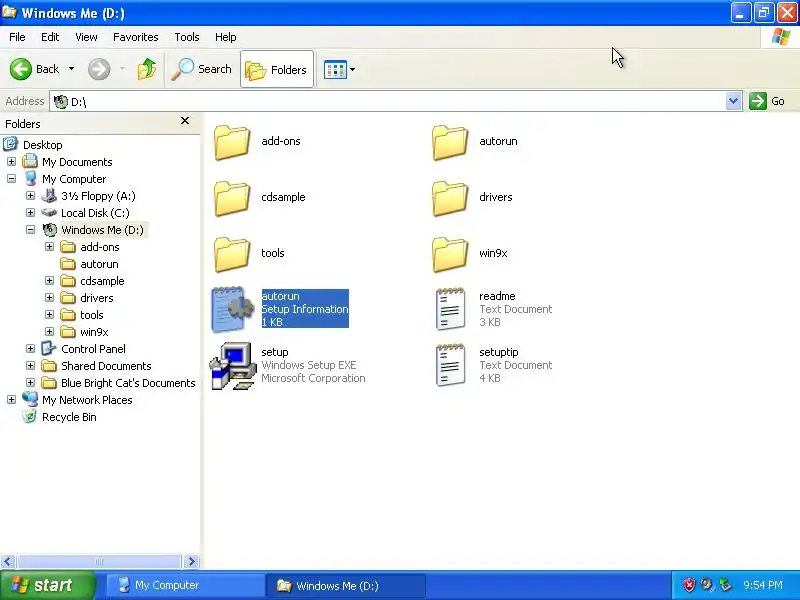
Task: Select Local Disk (C:) in the tree
Action: [x=95, y=213]
